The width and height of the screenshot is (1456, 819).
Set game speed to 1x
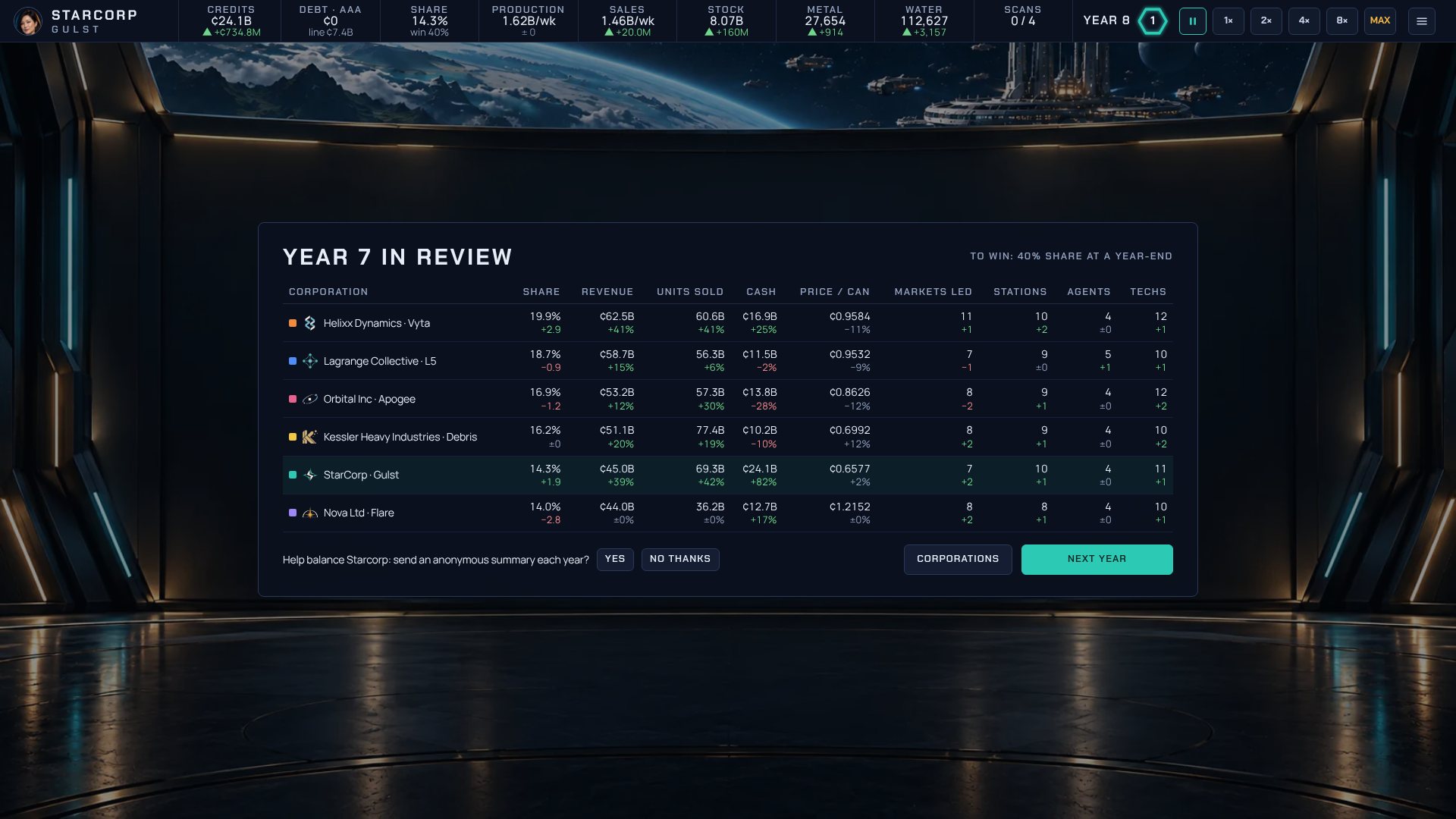click(x=1228, y=21)
